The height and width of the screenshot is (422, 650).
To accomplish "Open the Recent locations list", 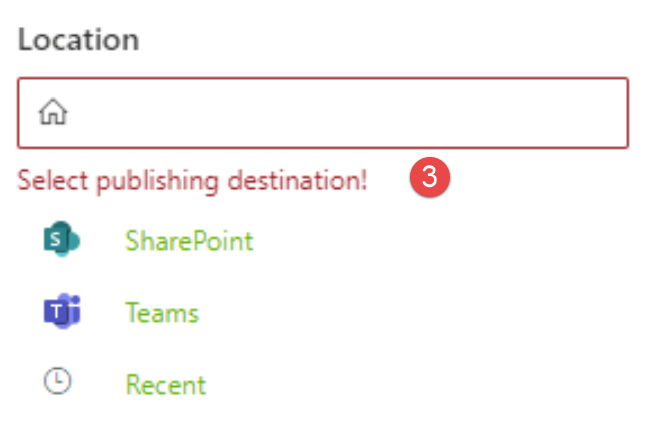I will tap(165, 385).
